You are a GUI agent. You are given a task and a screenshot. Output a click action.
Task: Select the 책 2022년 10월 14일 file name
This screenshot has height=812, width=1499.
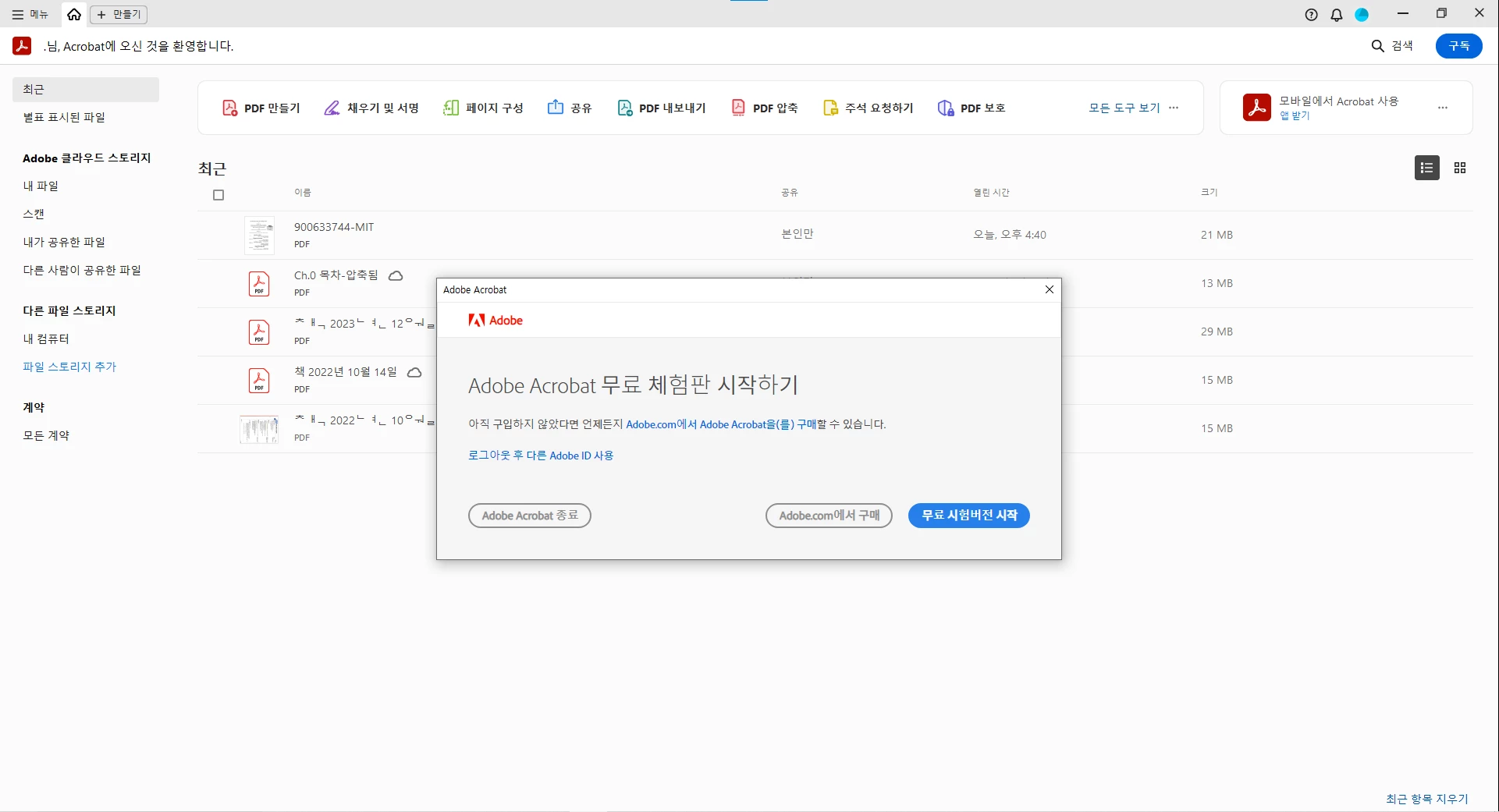[x=345, y=372]
